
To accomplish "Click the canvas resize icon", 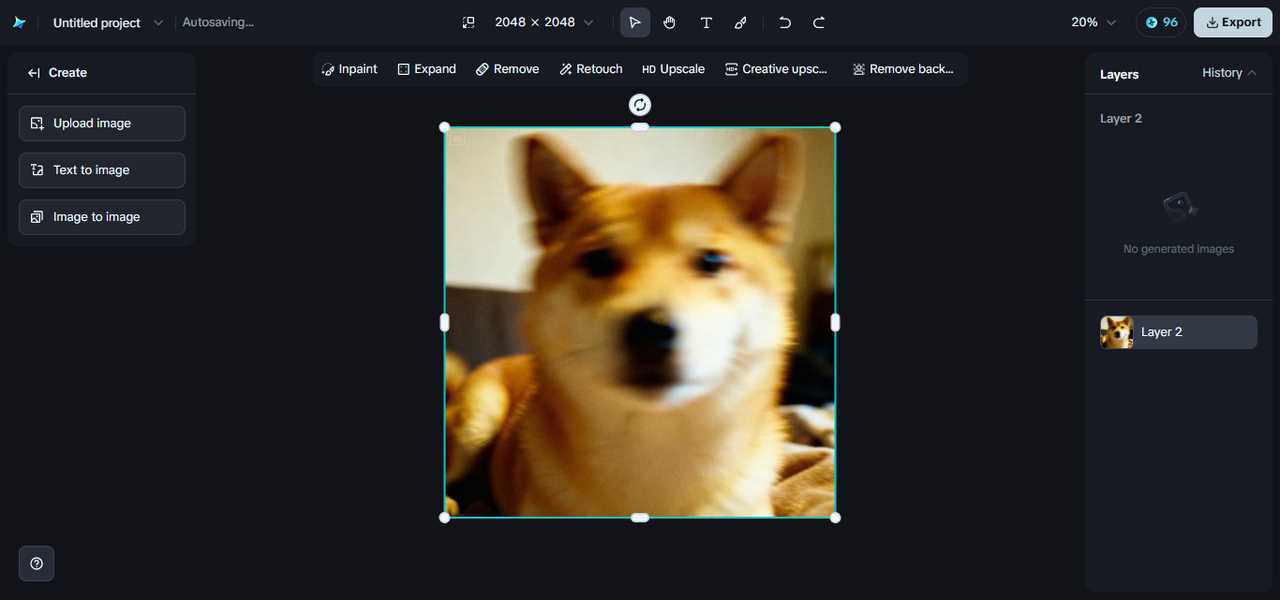I will (468, 22).
